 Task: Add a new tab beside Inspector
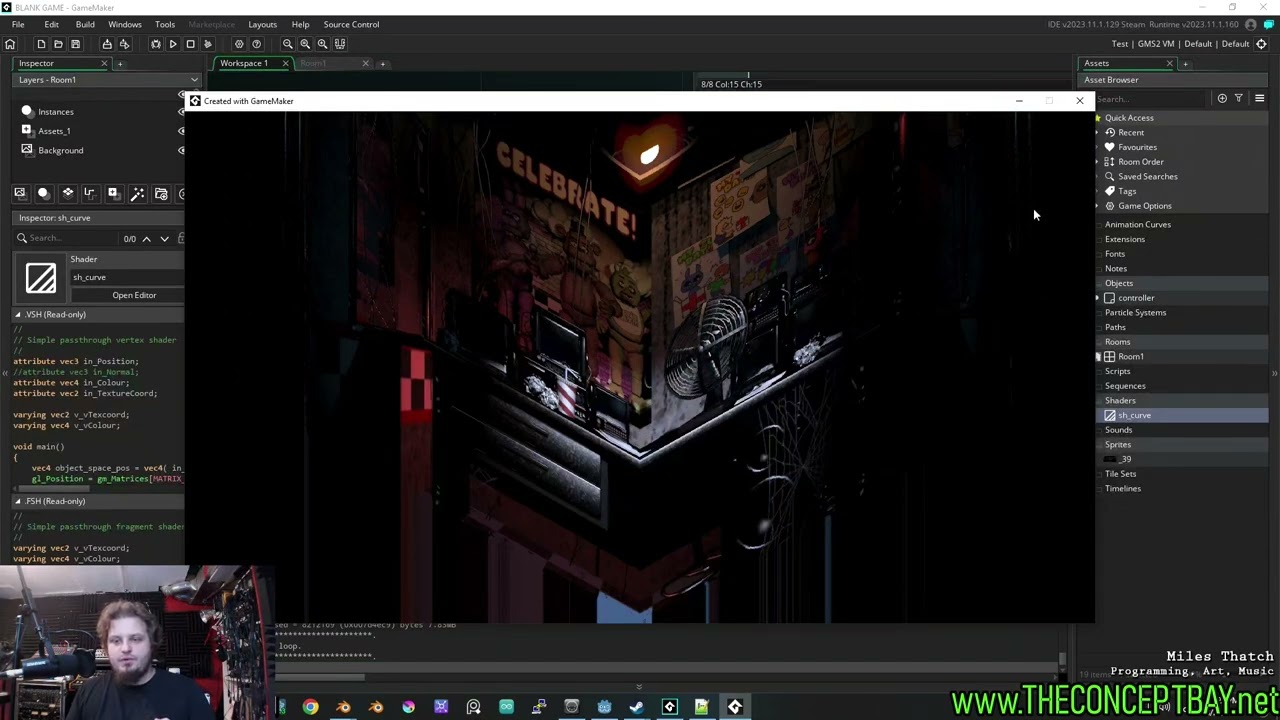point(120,64)
